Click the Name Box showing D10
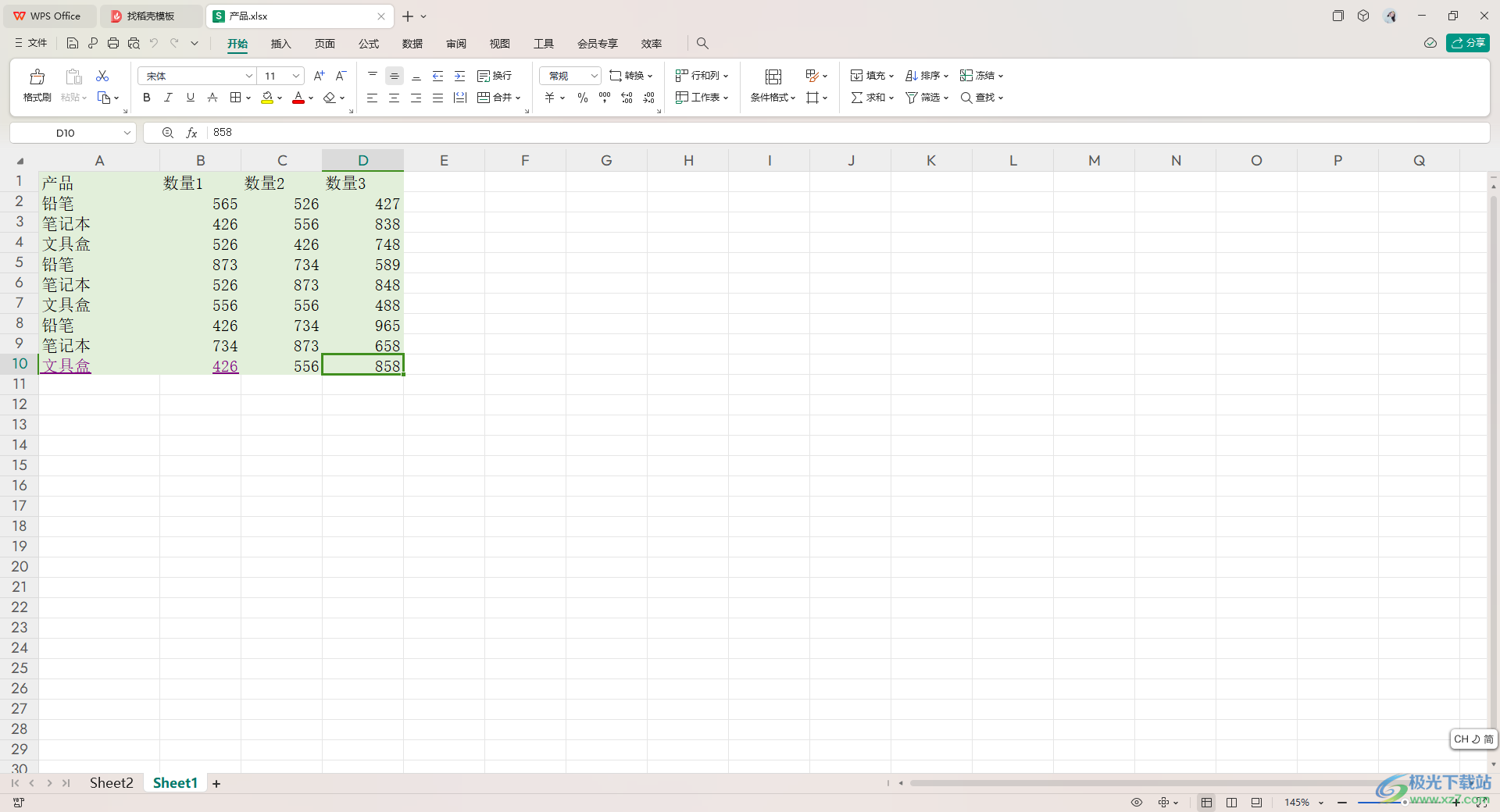 [73, 133]
